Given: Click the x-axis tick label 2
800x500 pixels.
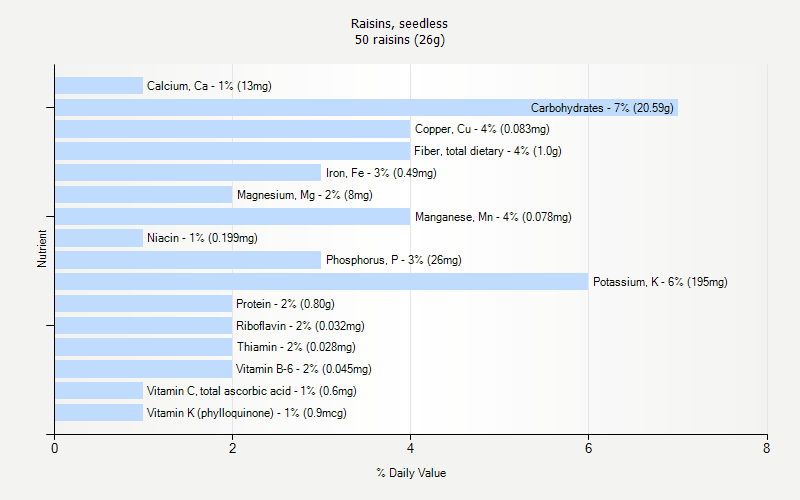Looking at the screenshot, I should (232, 448).
